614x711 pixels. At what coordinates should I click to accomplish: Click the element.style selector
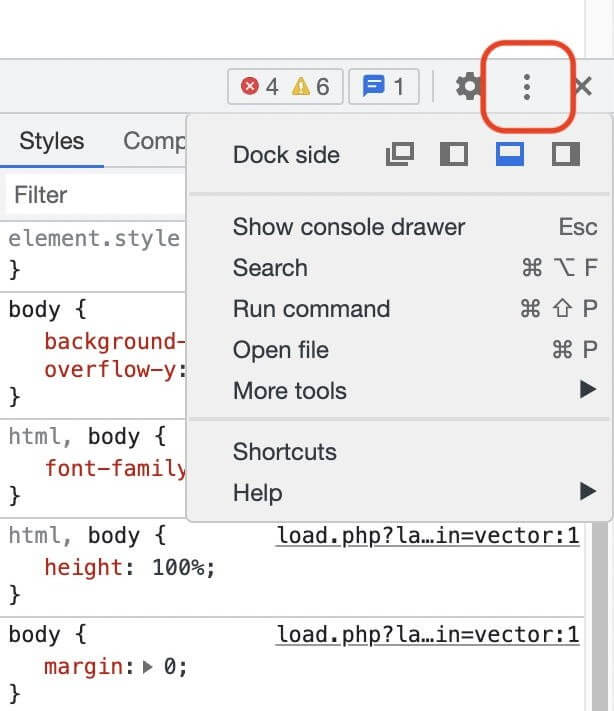tap(94, 239)
